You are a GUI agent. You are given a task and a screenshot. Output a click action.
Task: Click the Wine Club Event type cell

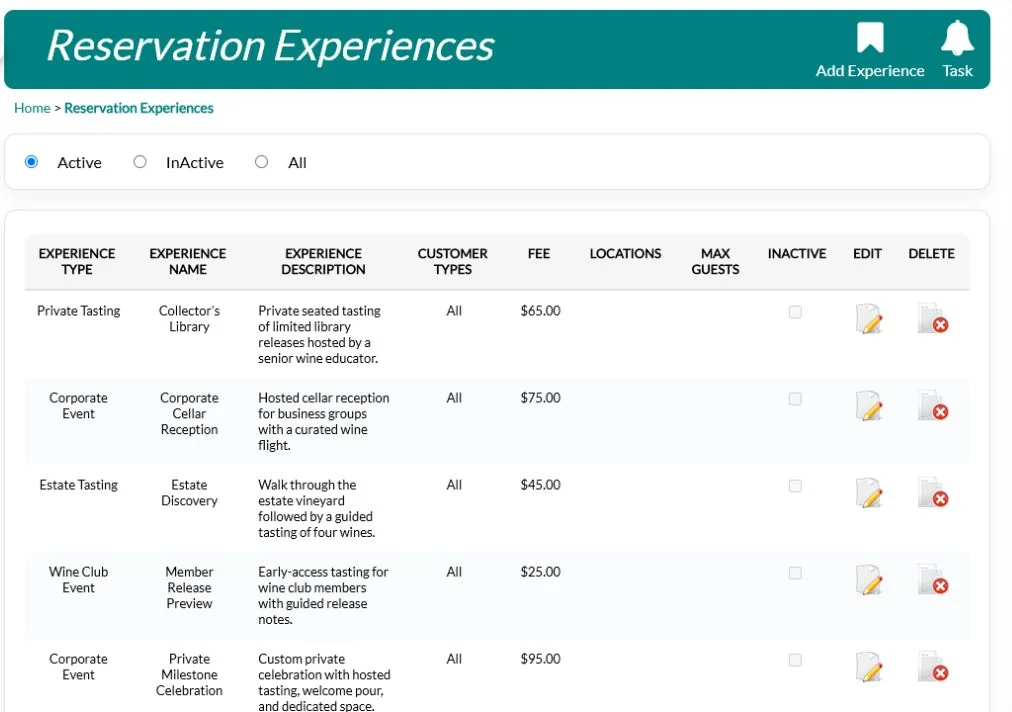coord(78,580)
